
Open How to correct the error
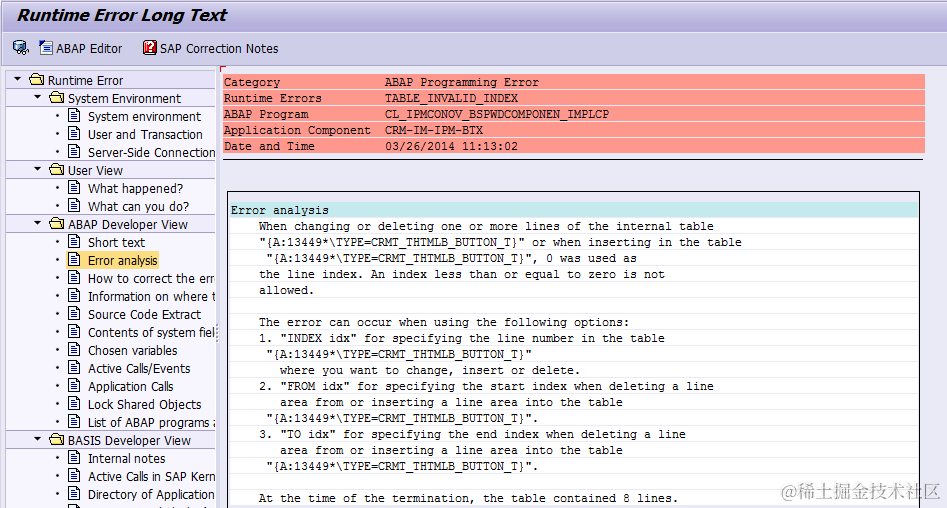click(x=151, y=278)
